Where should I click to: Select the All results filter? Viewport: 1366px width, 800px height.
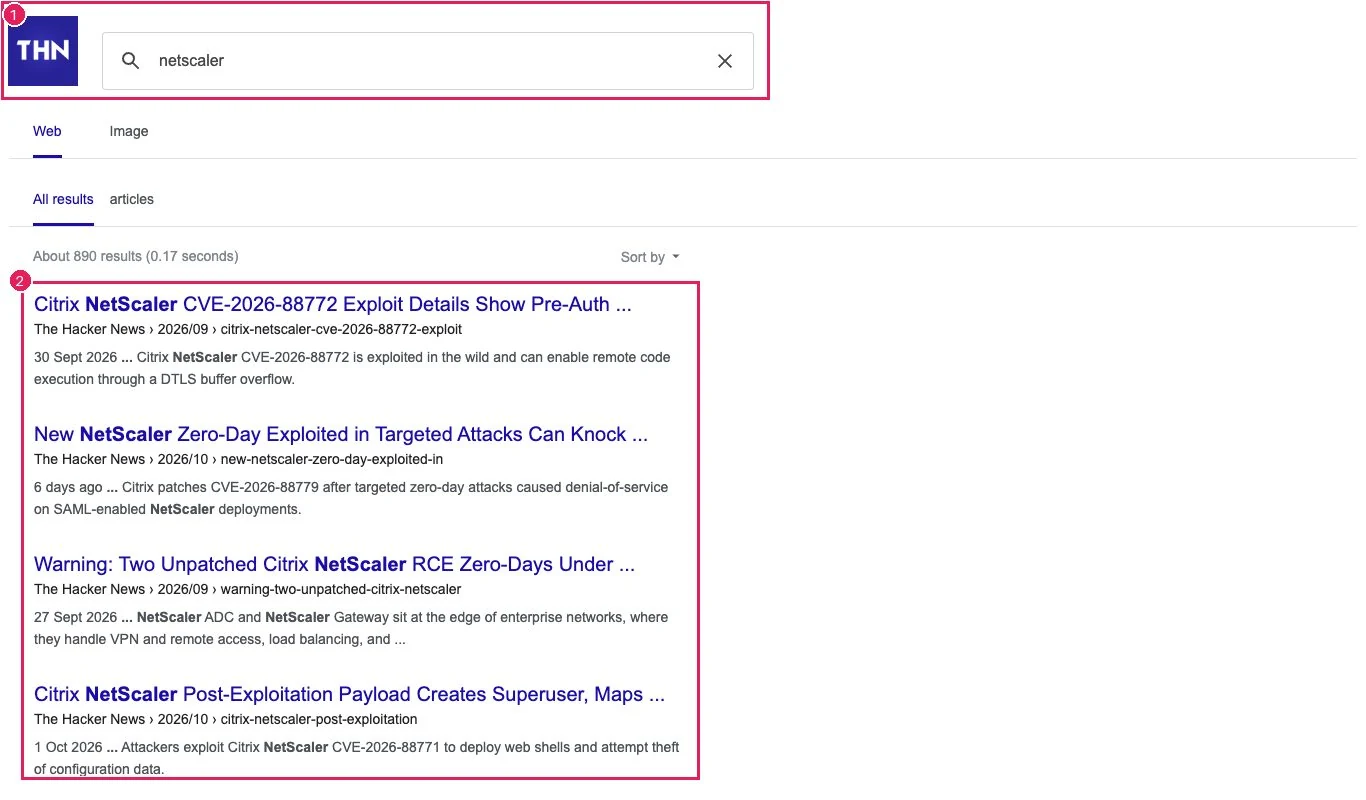63,199
